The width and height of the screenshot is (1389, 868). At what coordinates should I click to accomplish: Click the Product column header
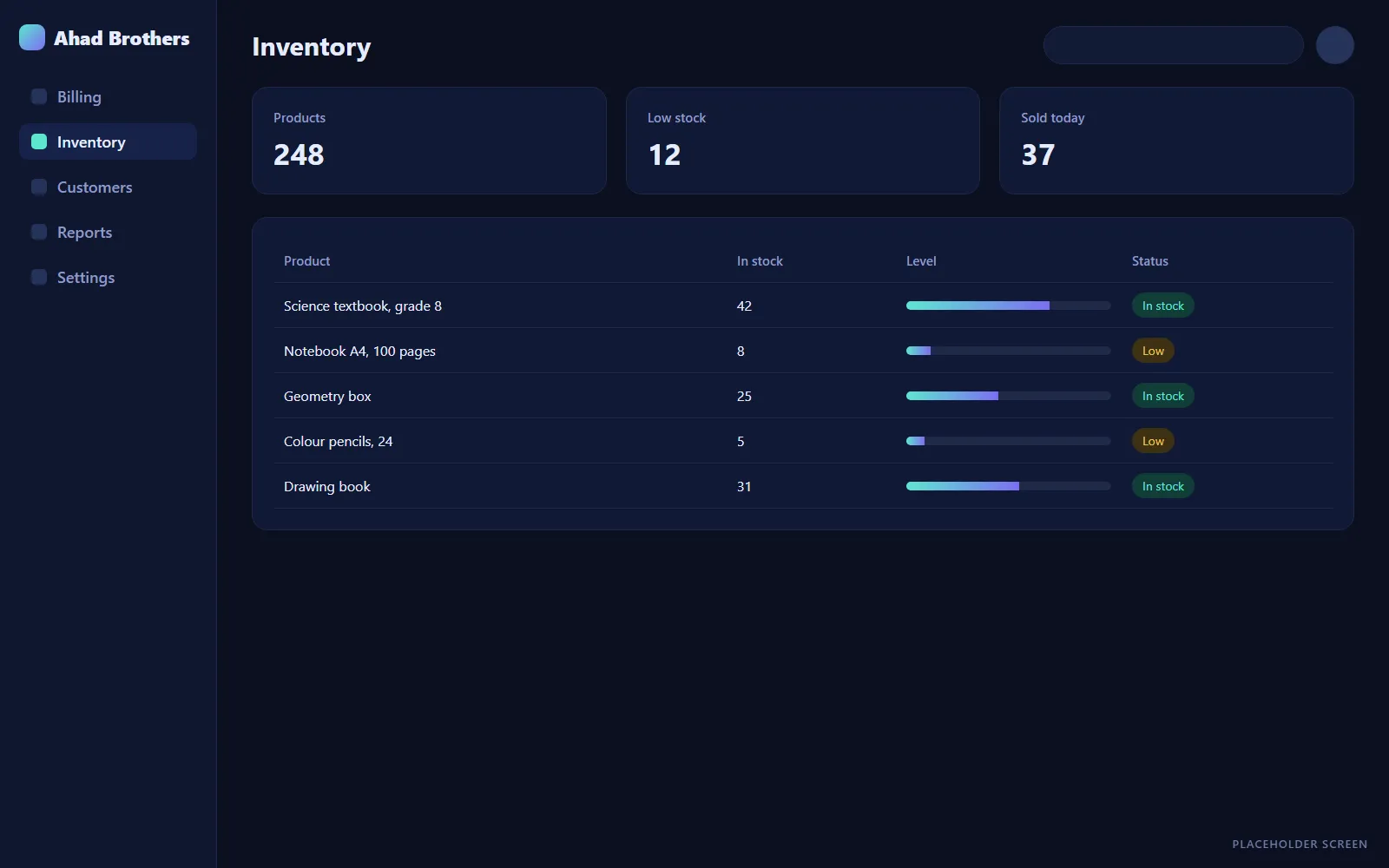pyautogui.click(x=306, y=261)
